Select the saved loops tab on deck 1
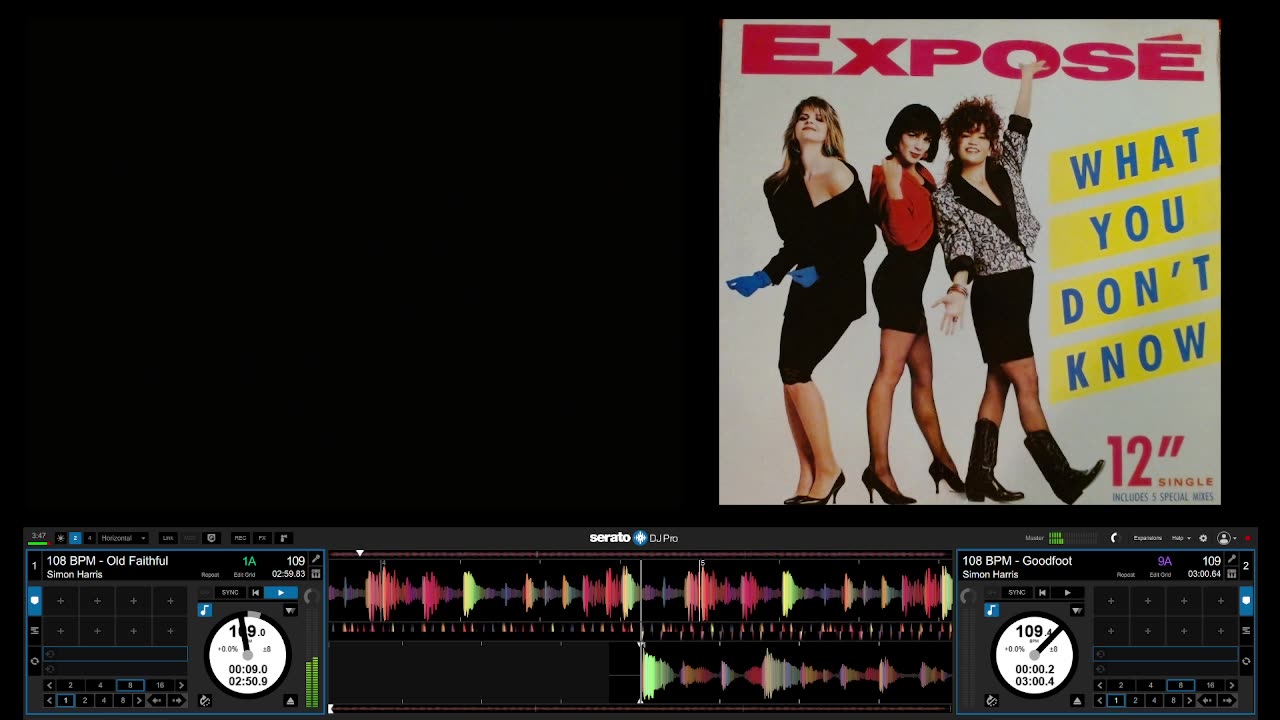 coord(35,630)
